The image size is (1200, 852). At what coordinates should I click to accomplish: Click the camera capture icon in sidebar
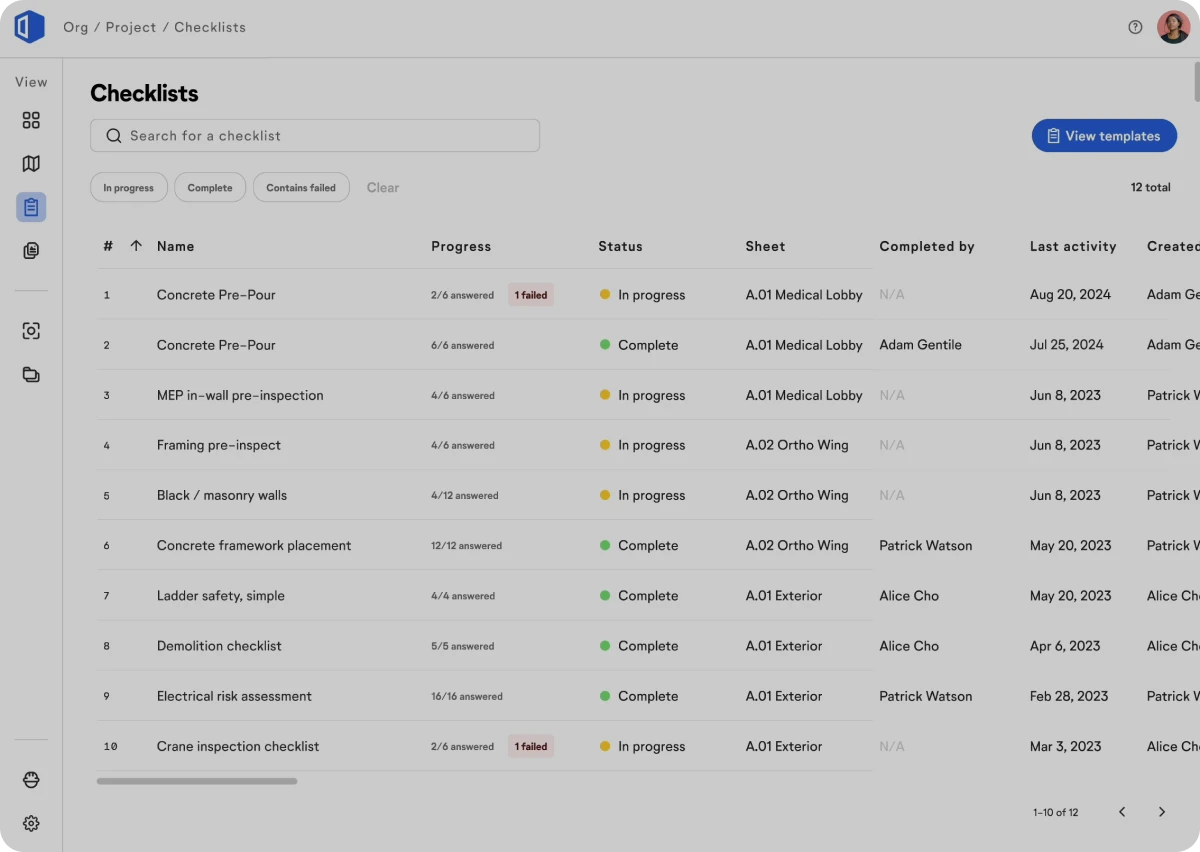pos(31,331)
